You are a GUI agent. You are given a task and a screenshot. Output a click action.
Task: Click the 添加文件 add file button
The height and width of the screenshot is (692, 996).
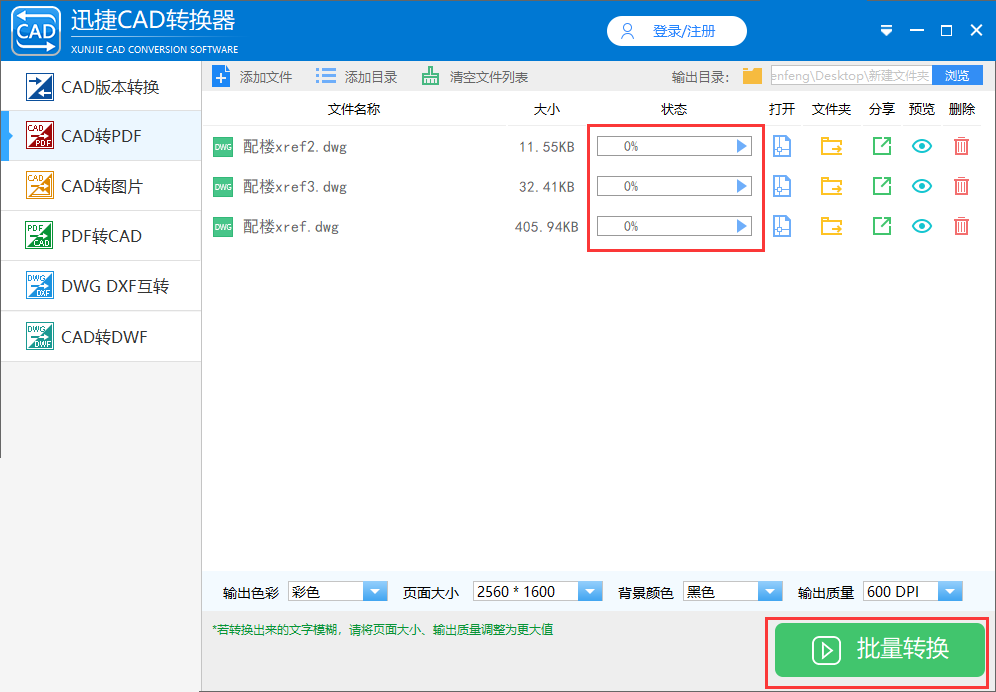pyautogui.click(x=252, y=77)
